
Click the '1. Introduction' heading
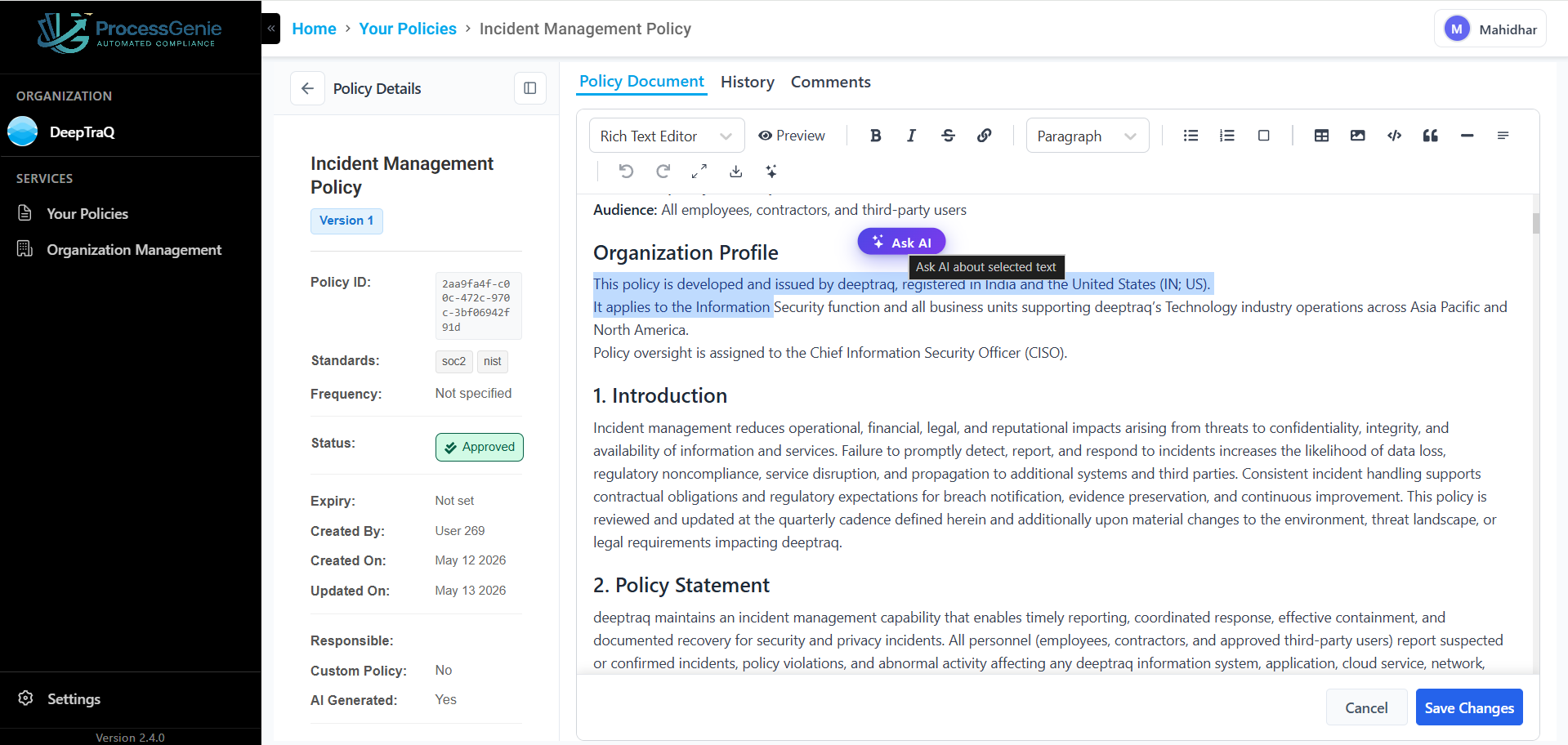tap(660, 395)
